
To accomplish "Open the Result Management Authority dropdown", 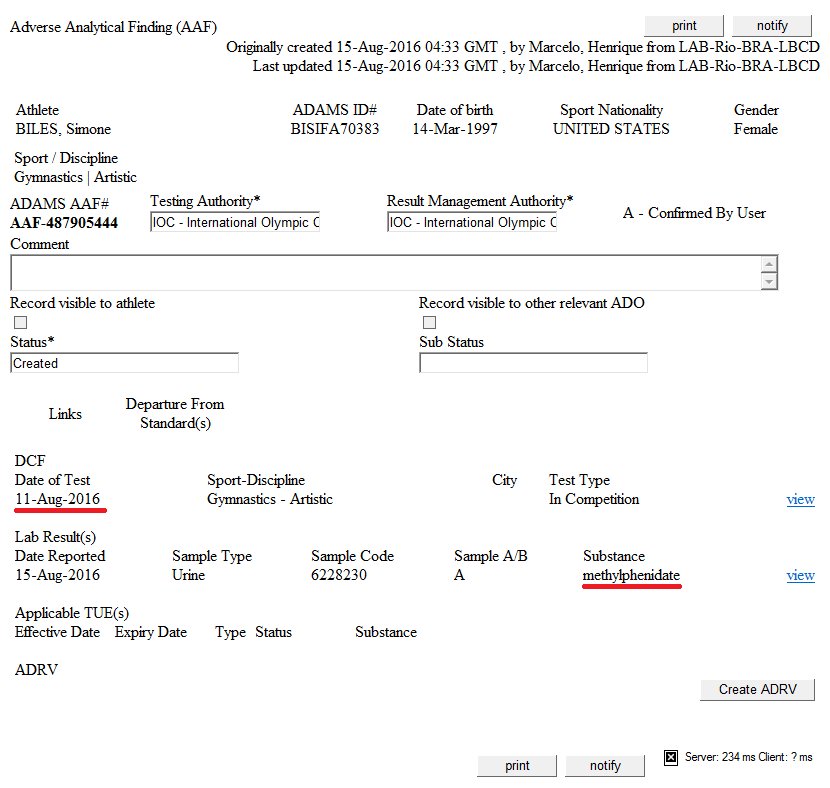I will pyautogui.click(x=472, y=222).
